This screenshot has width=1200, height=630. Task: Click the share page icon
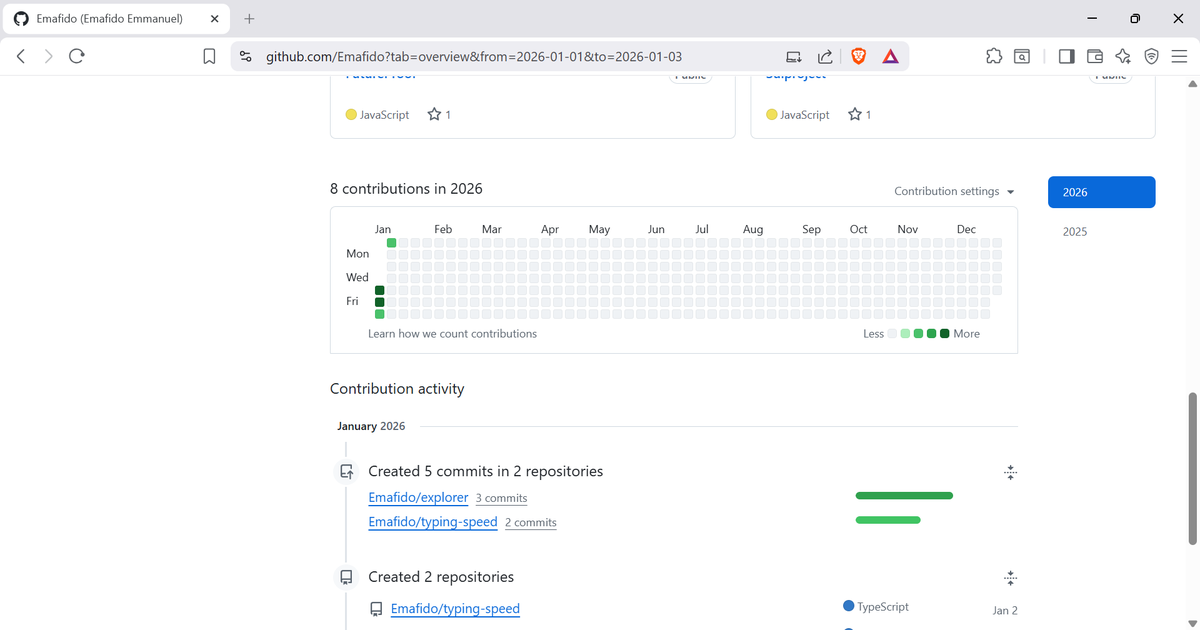click(825, 57)
